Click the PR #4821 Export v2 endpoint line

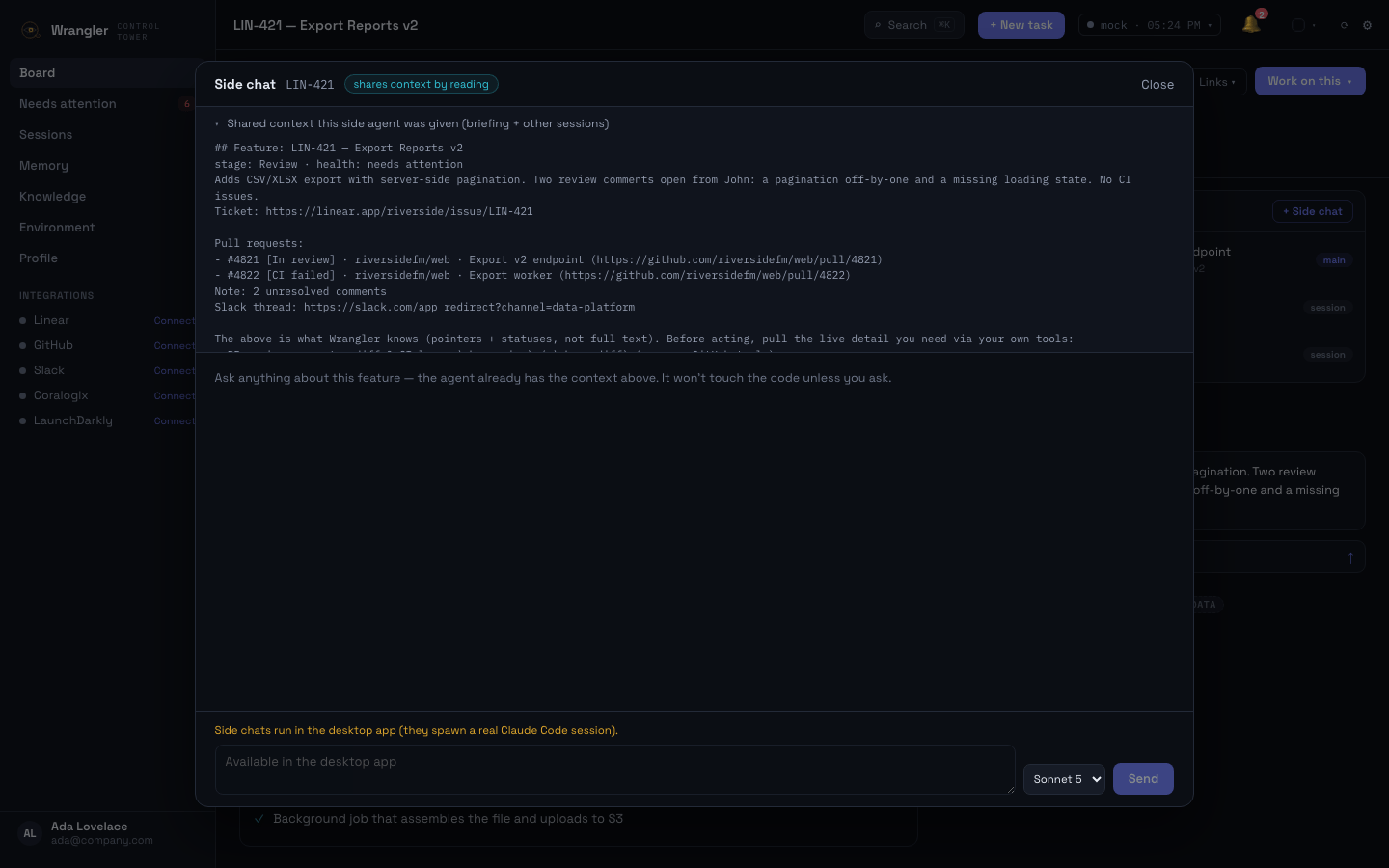pyautogui.click(x=548, y=259)
